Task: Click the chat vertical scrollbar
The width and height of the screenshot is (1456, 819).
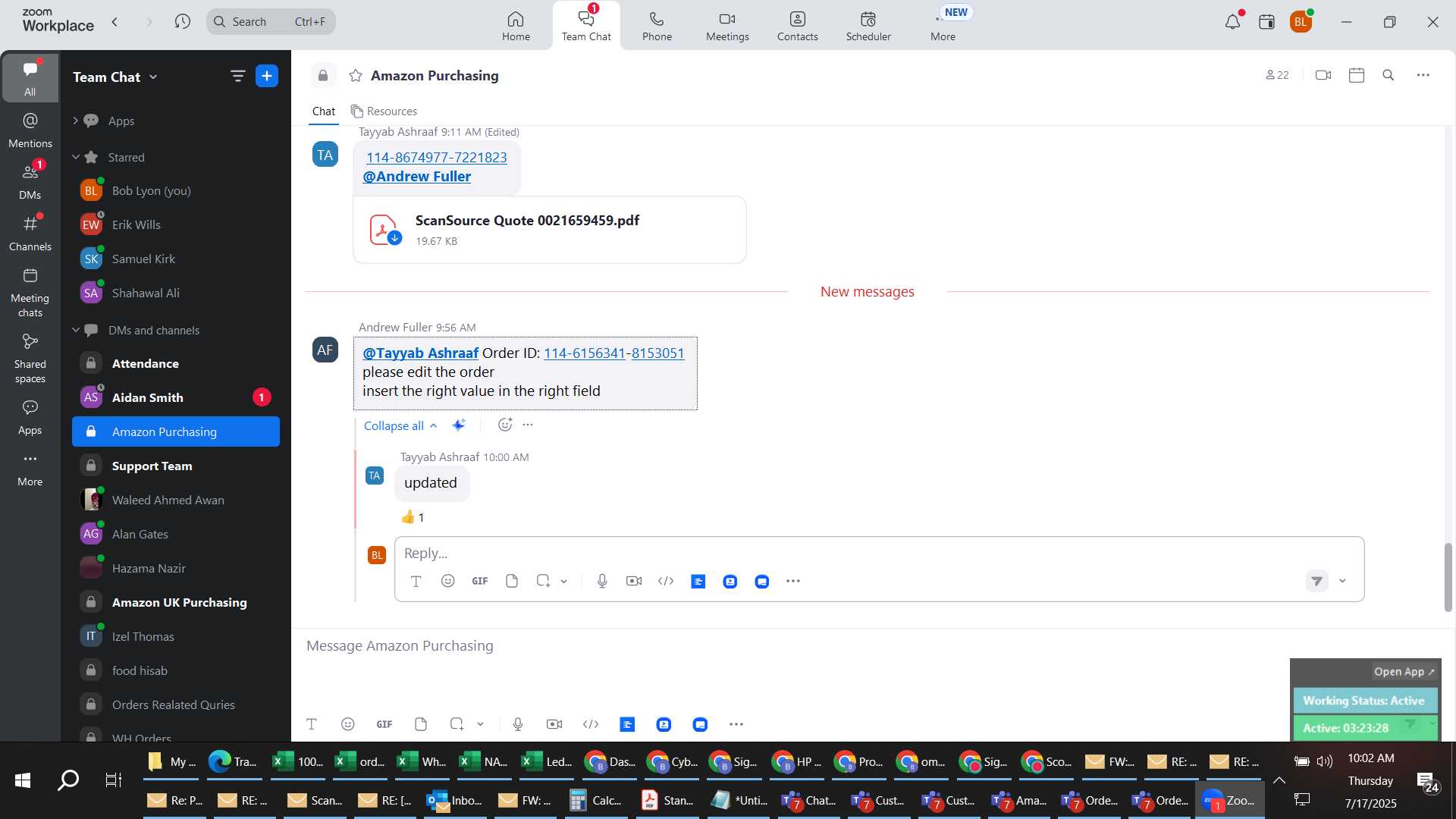Action: (x=1448, y=578)
